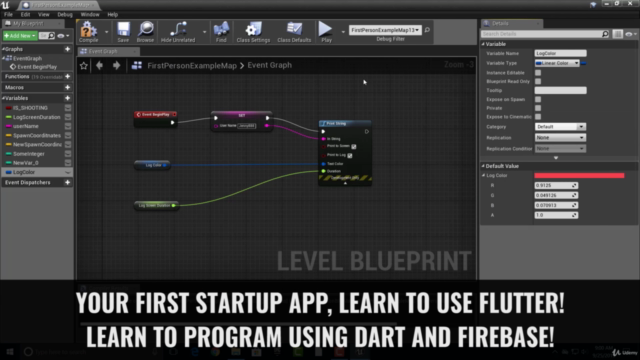Navigate forward in graph history
The width and height of the screenshot is (640, 360).
pos(116,65)
